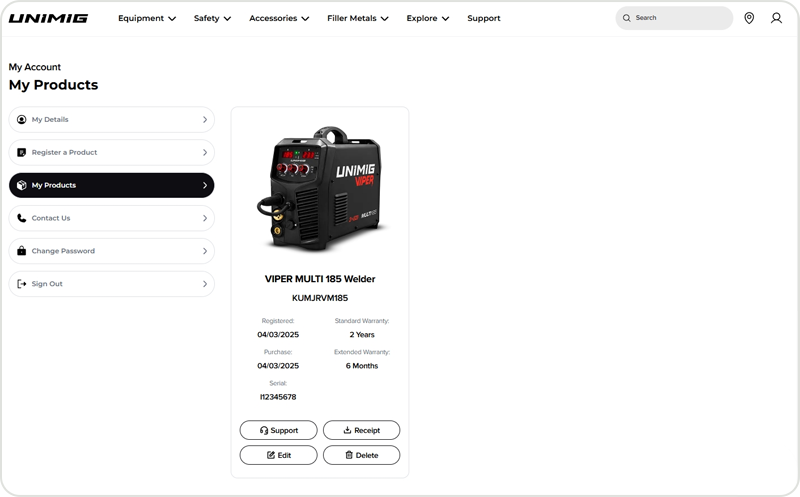Click the UNIMIG logo
The width and height of the screenshot is (800, 497).
tap(48, 18)
